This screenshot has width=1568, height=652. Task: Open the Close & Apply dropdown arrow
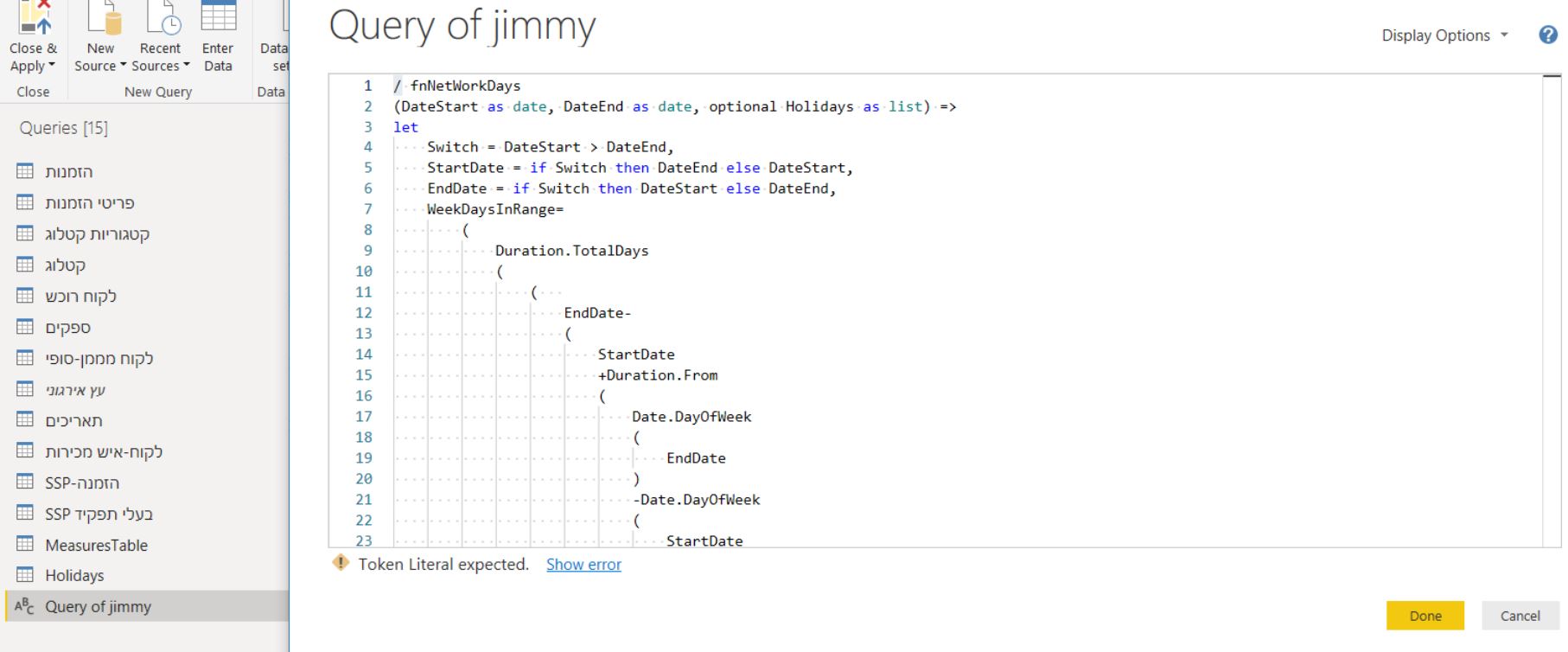tap(52, 66)
